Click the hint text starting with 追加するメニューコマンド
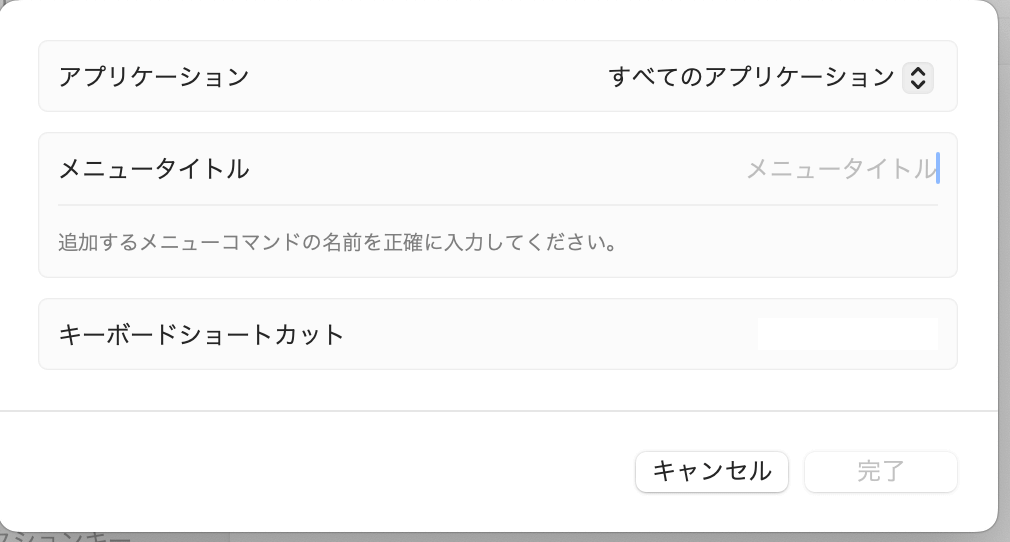Image resolution: width=1010 pixels, height=542 pixels. tap(336, 242)
